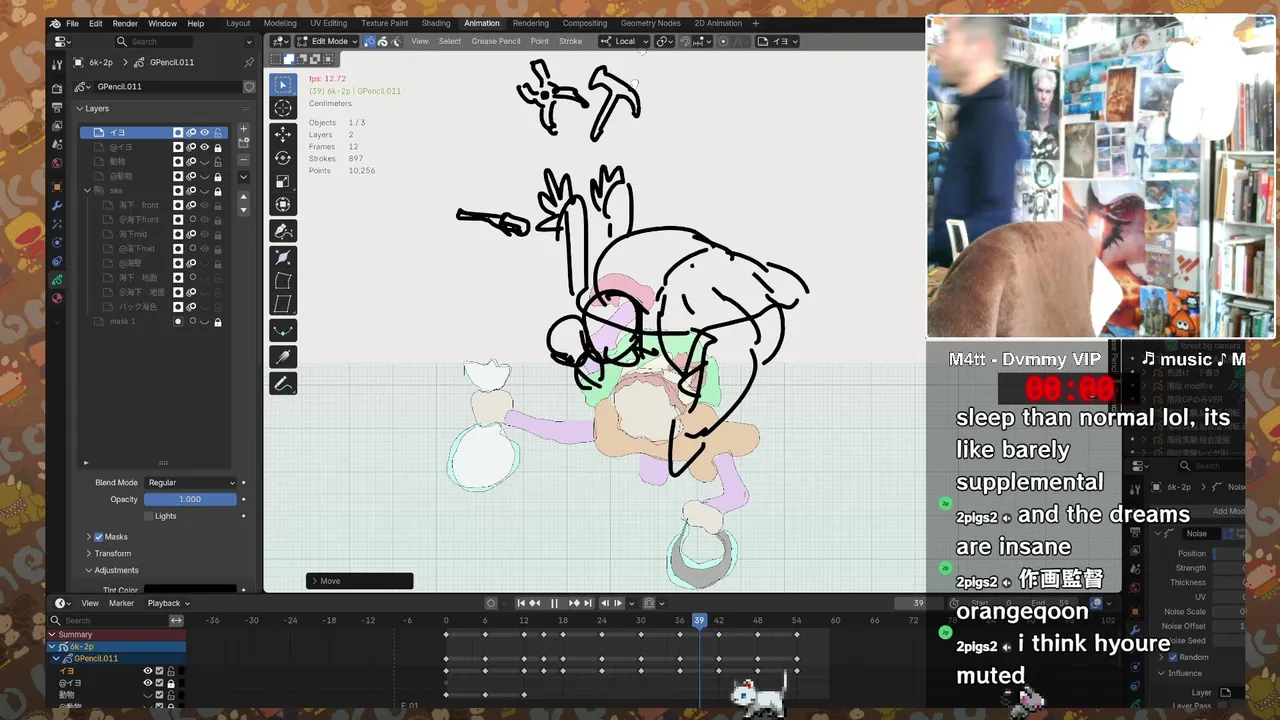Collapse the sea layer group
Viewport: 1280px width, 720px height.
(x=88, y=190)
